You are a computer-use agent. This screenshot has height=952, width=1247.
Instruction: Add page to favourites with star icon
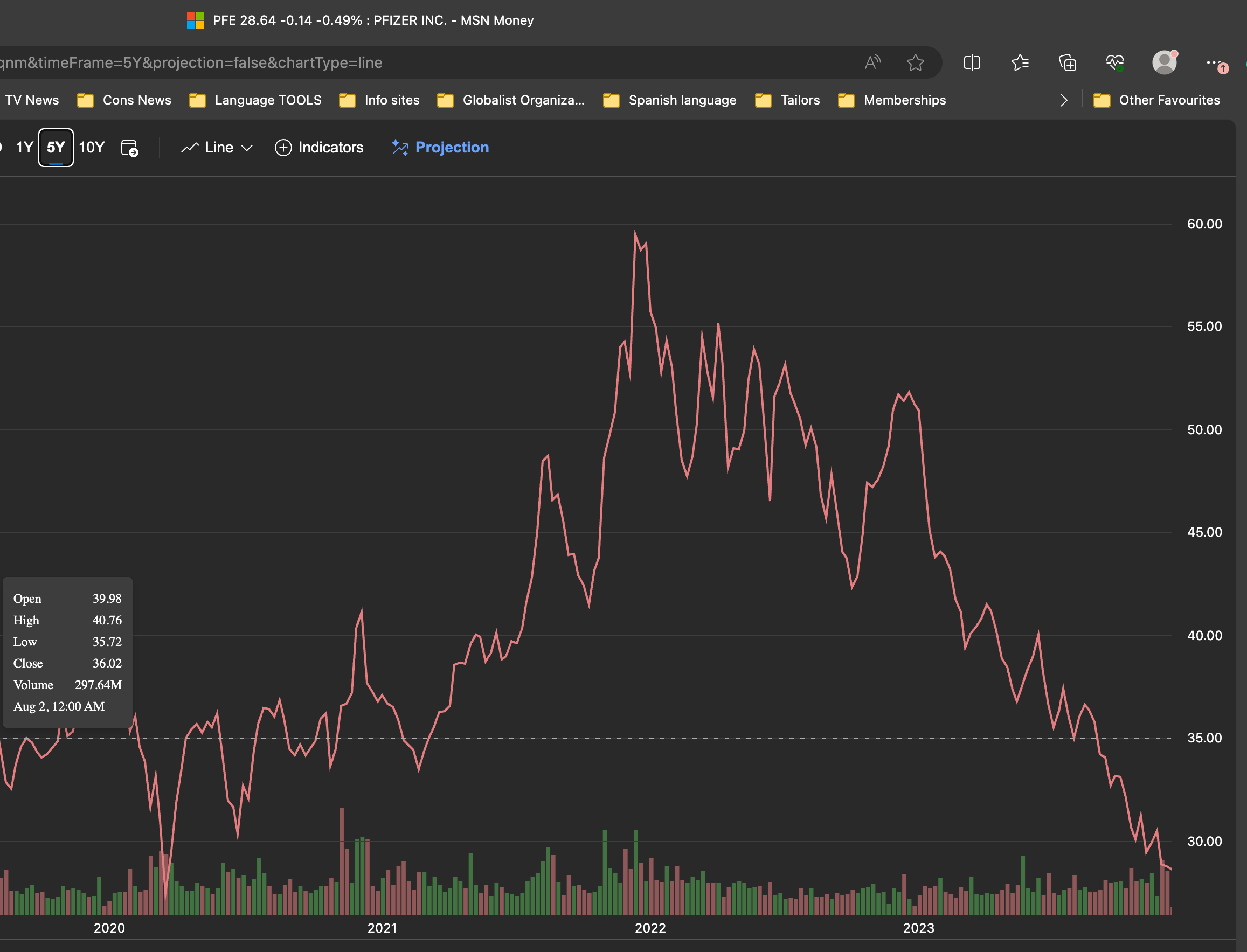click(x=915, y=62)
